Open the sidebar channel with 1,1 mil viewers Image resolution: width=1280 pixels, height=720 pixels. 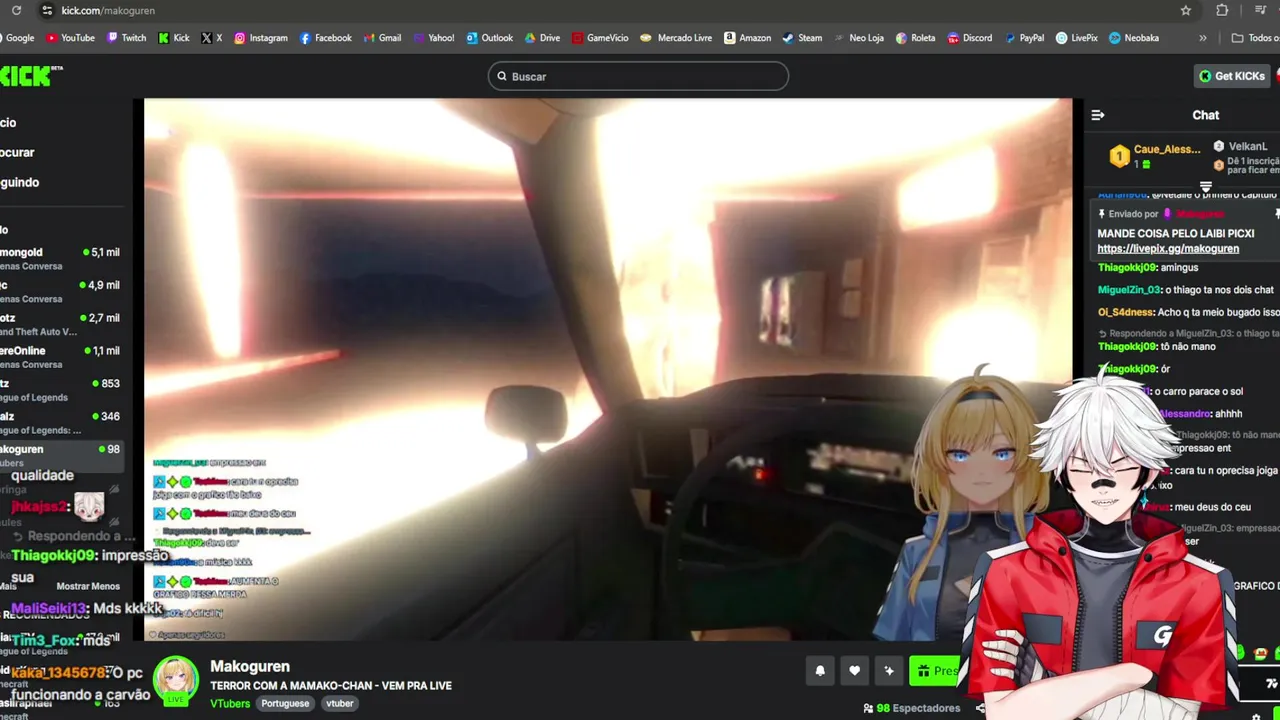[x=62, y=357]
